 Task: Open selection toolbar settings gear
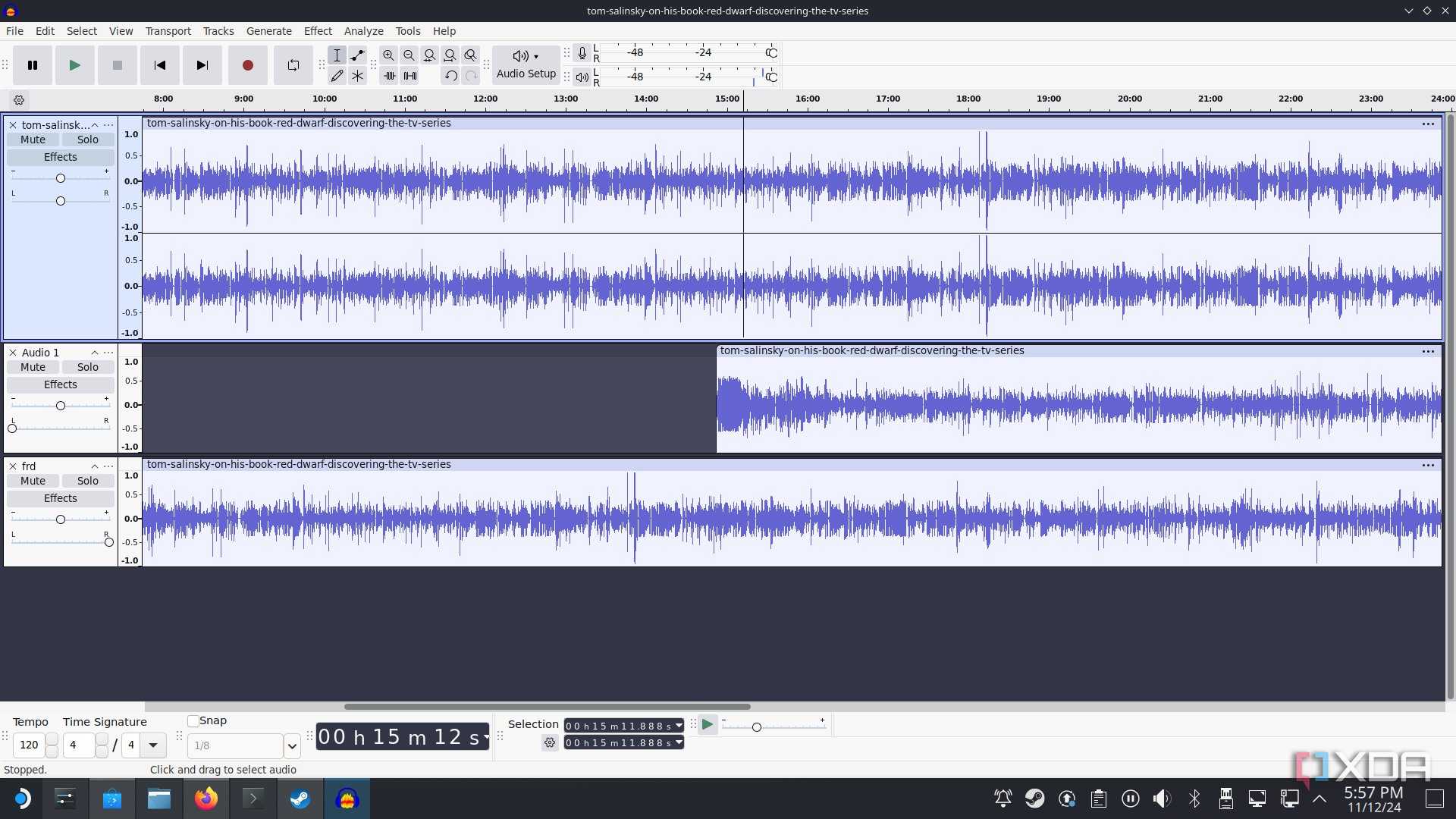pos(550,743)
